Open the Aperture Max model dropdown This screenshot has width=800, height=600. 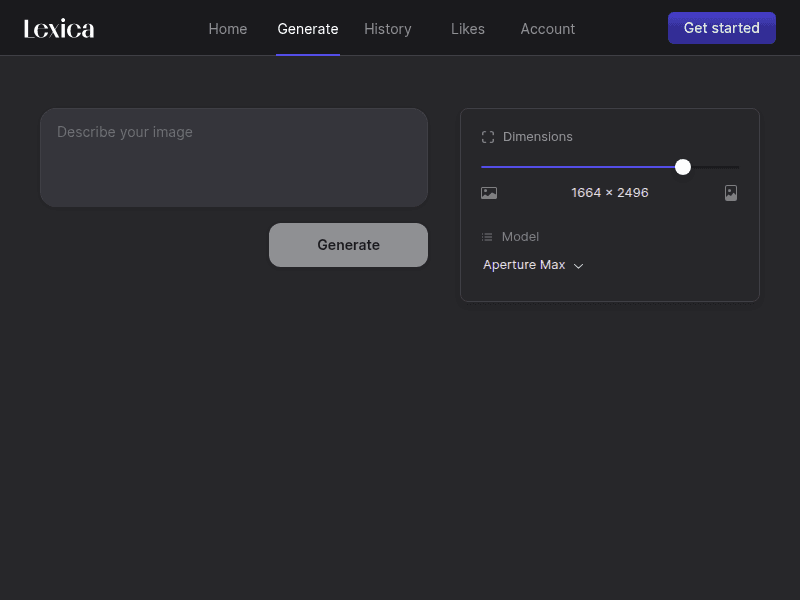(533, 265)
